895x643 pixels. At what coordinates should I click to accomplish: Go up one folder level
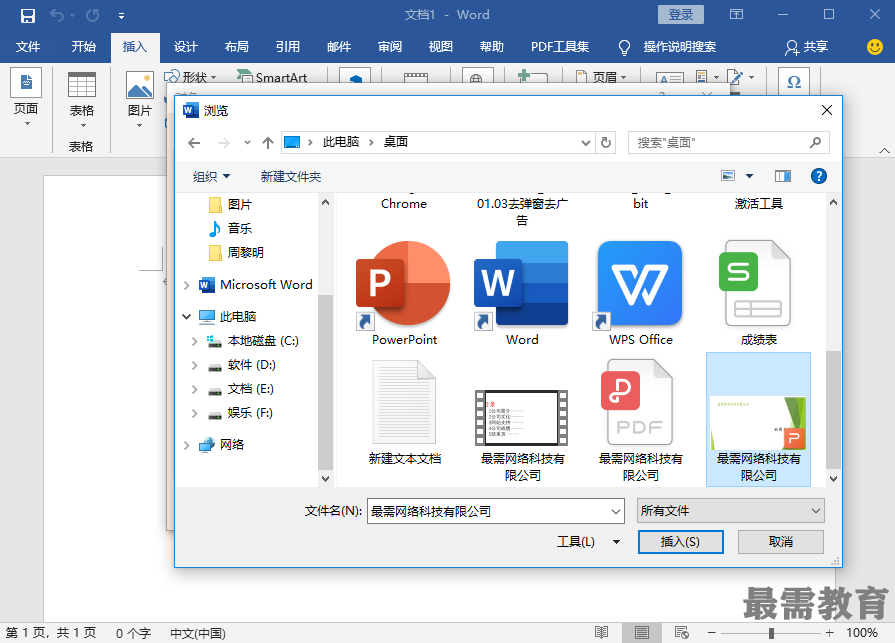[x=268, y=143]
